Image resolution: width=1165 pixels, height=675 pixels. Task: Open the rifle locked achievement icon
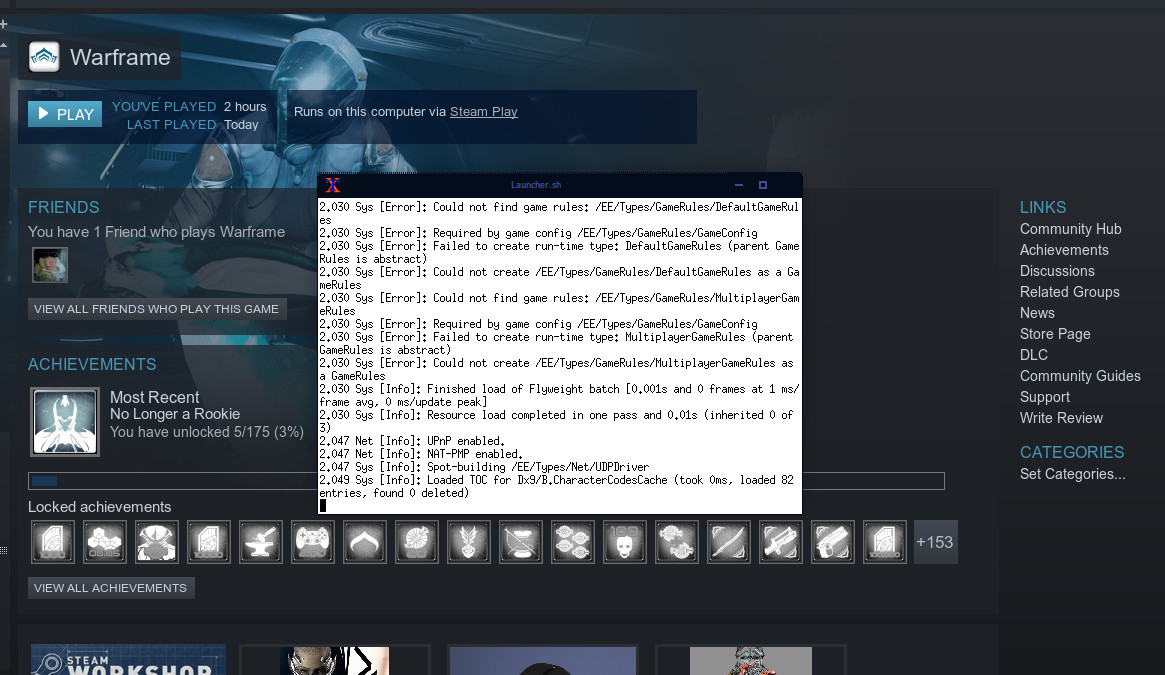click(781, 542)
